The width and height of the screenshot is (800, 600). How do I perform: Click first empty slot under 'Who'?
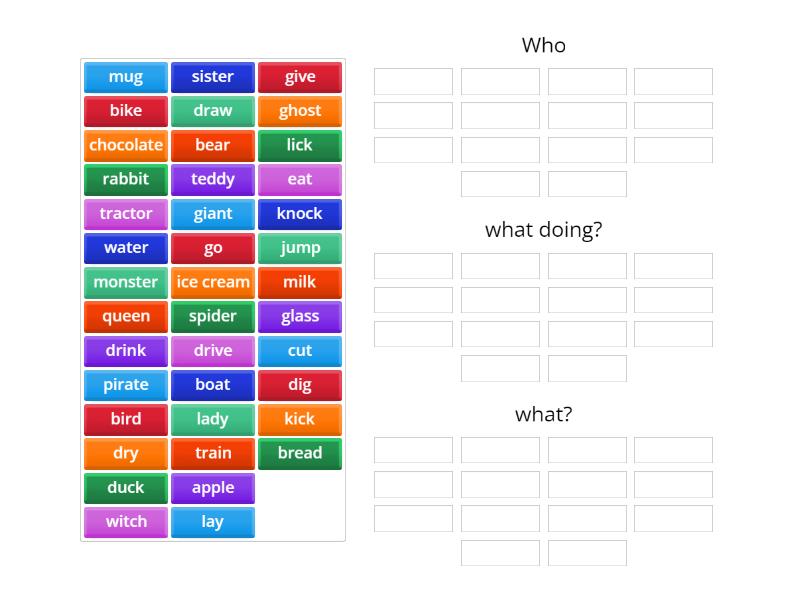(x=413, y=81)
